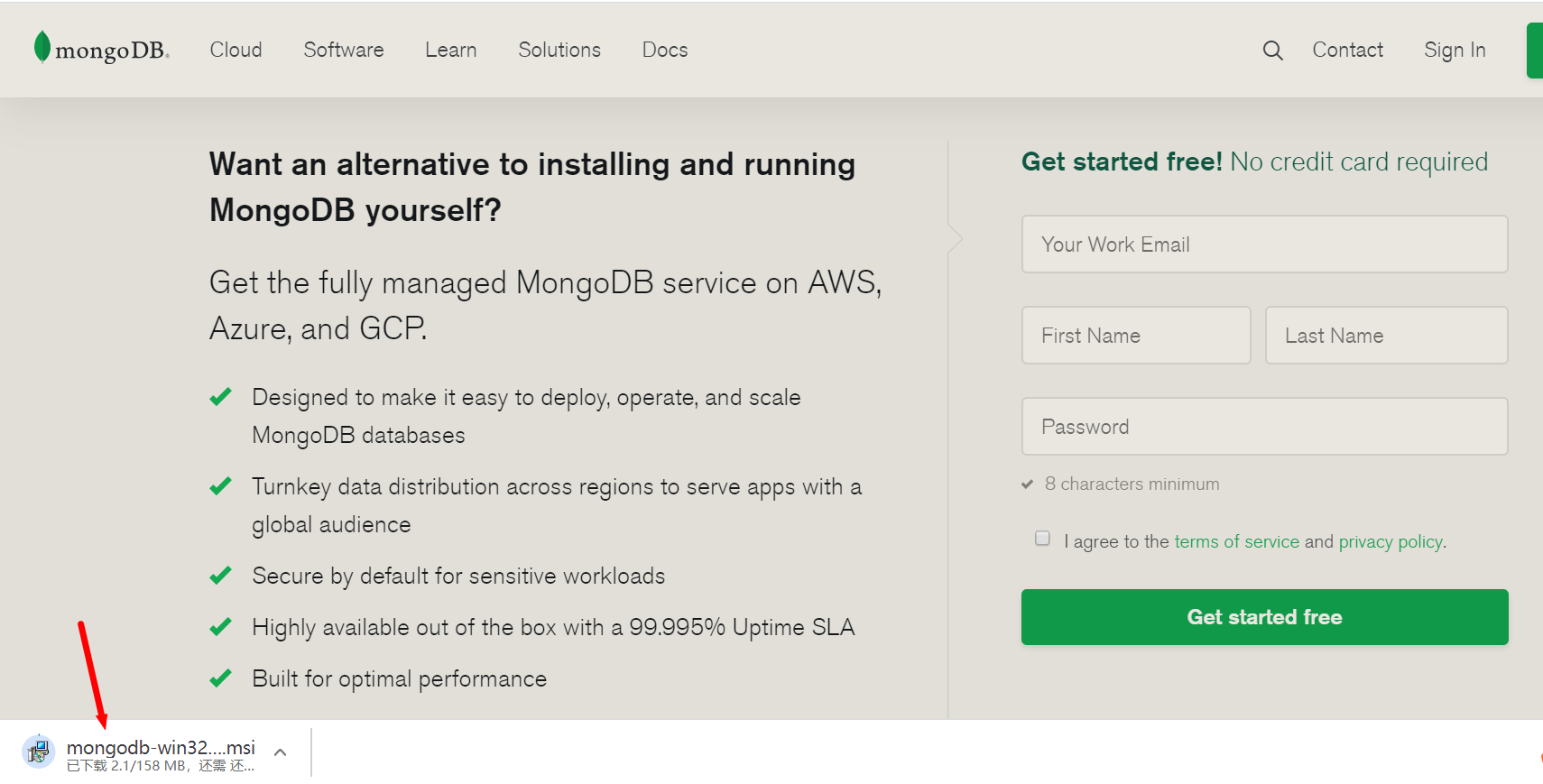The width and height of the screenshot is (1543, 784).
Task: Click the 'Get started free!' heading text
Action: (1122, 161)
